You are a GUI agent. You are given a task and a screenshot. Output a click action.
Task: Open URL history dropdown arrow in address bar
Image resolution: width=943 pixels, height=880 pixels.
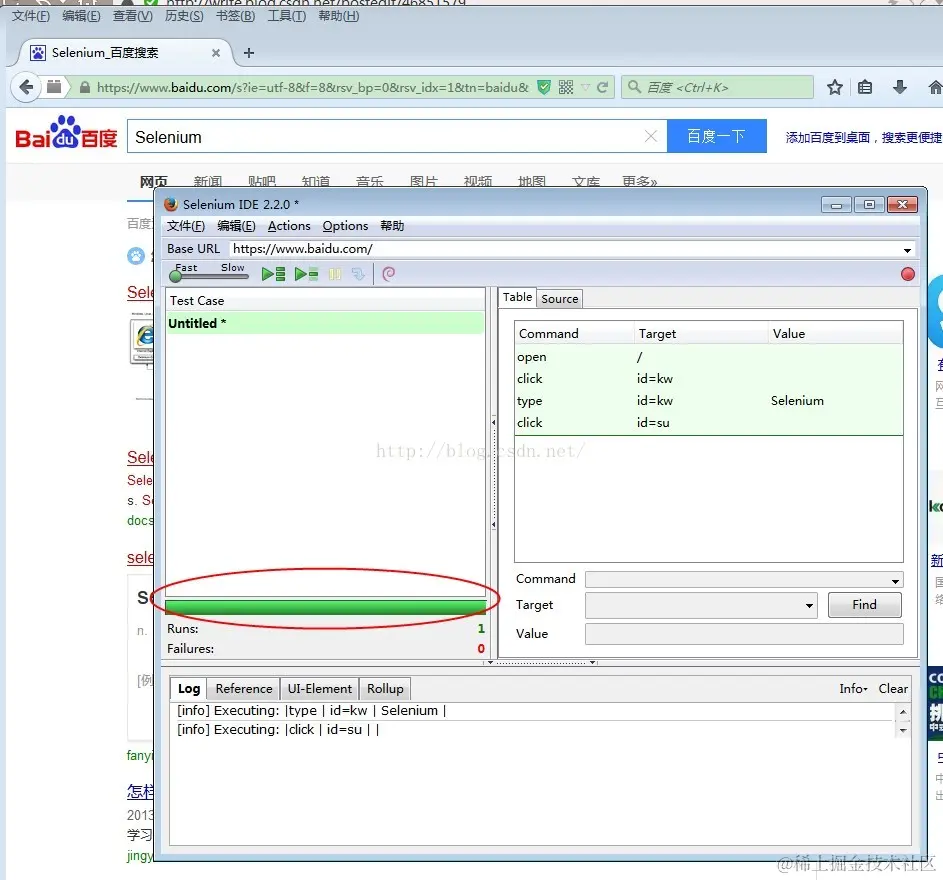585,88
